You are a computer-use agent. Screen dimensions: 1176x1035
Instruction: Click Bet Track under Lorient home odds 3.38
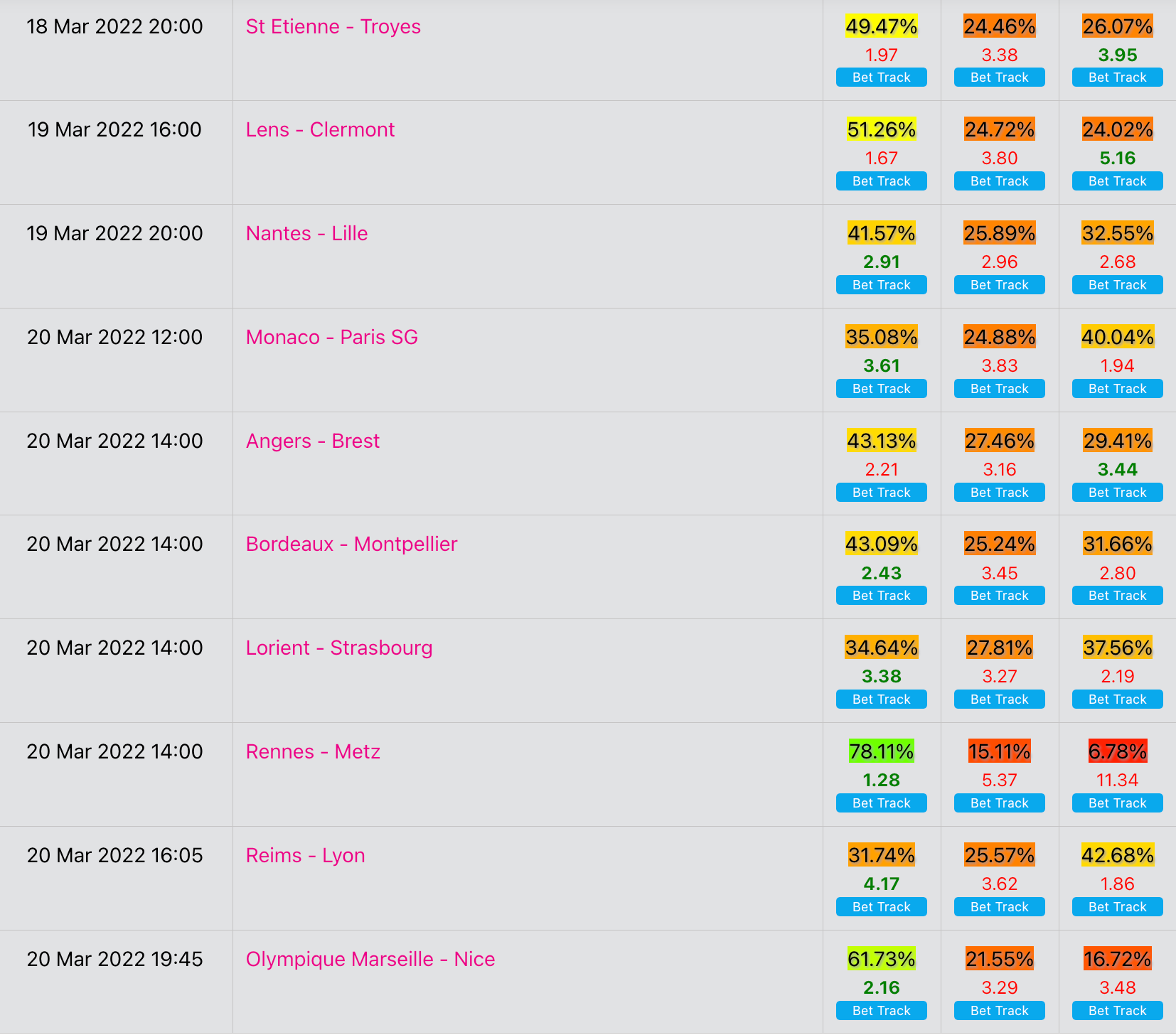(x=882, y=699)
